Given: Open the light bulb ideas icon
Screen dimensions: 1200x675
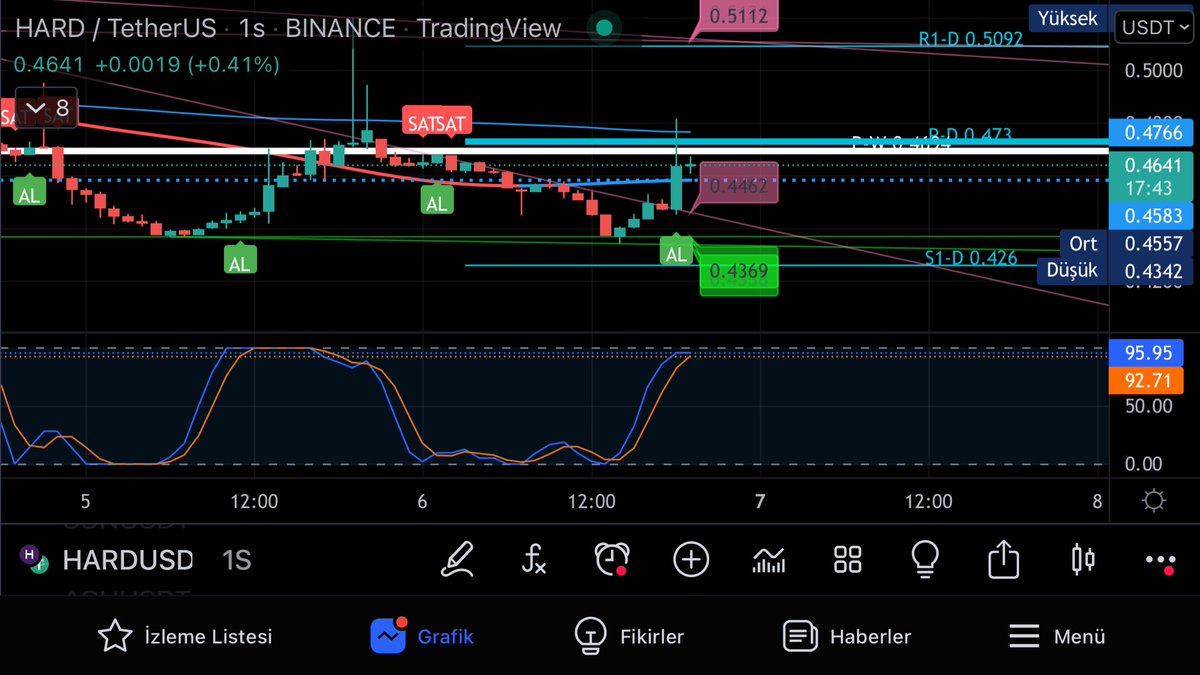Looking at the screenshot, I should (x=925, y=559).
